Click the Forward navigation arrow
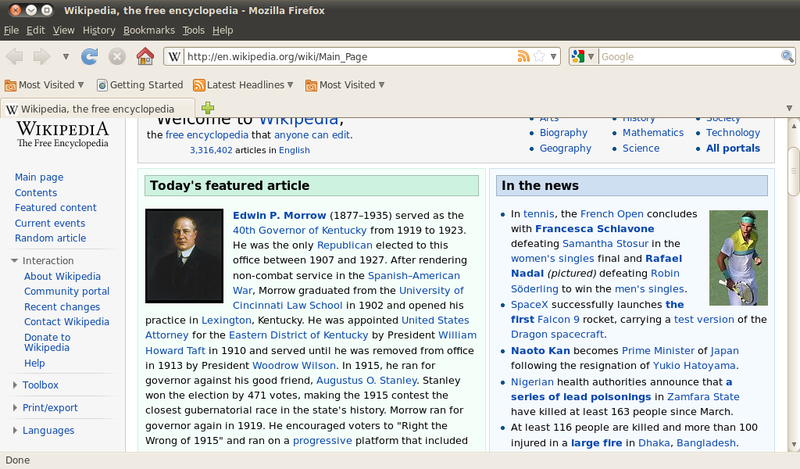The width and height of the screenshot is (800, 469). pyautogui.click(x=42, y=56)
